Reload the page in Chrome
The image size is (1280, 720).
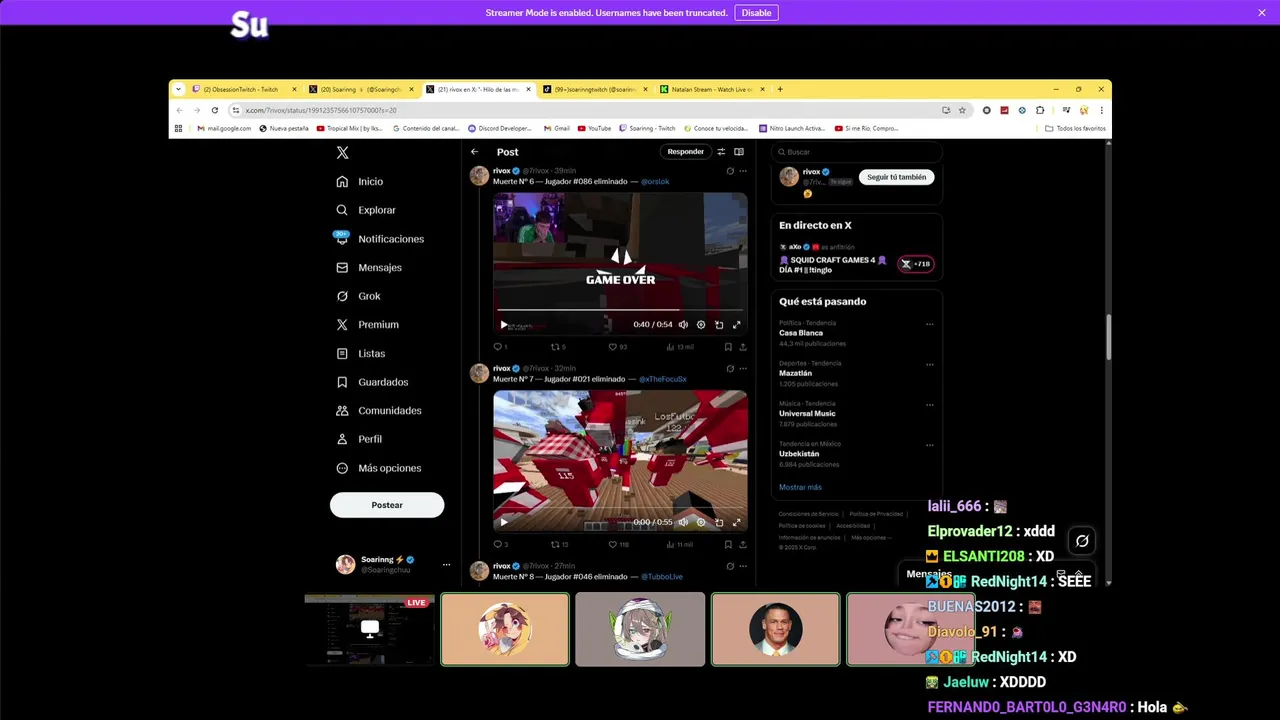click(x=214, y=110)
